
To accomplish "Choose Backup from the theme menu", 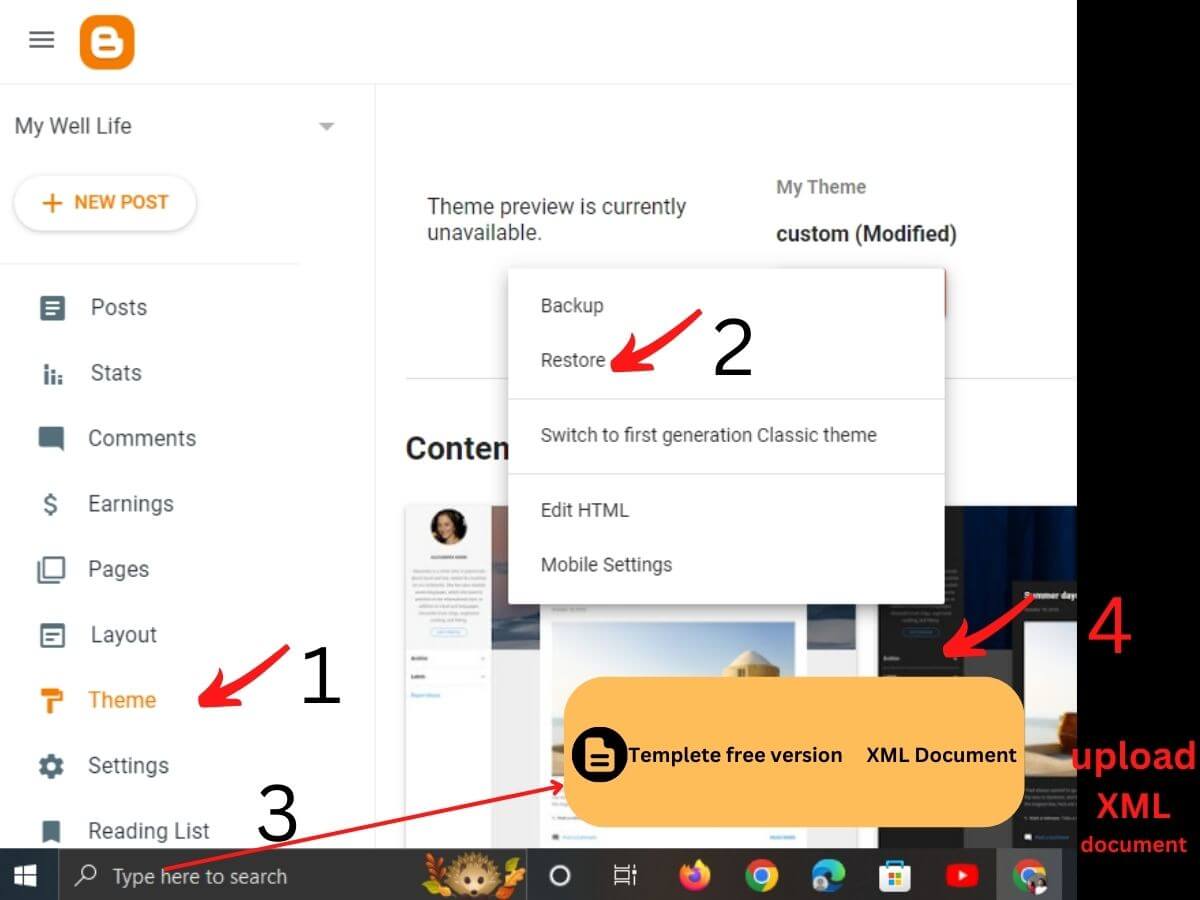I will pyautogui.click(x=572, y=305).
